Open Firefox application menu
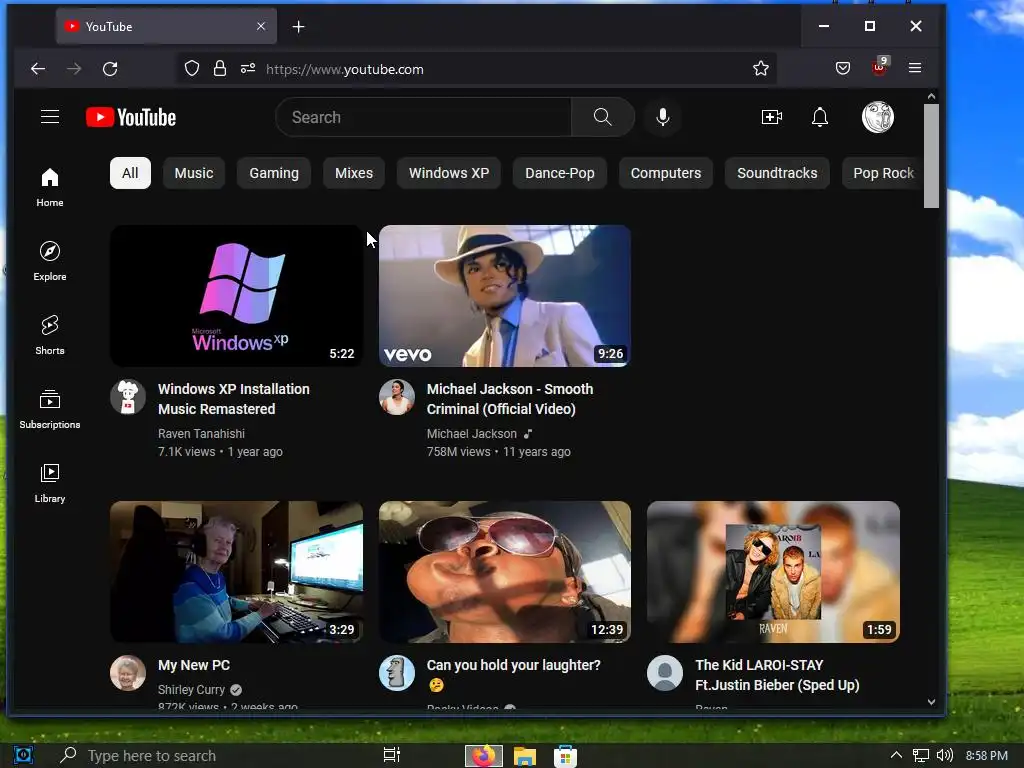 point(915,68)
